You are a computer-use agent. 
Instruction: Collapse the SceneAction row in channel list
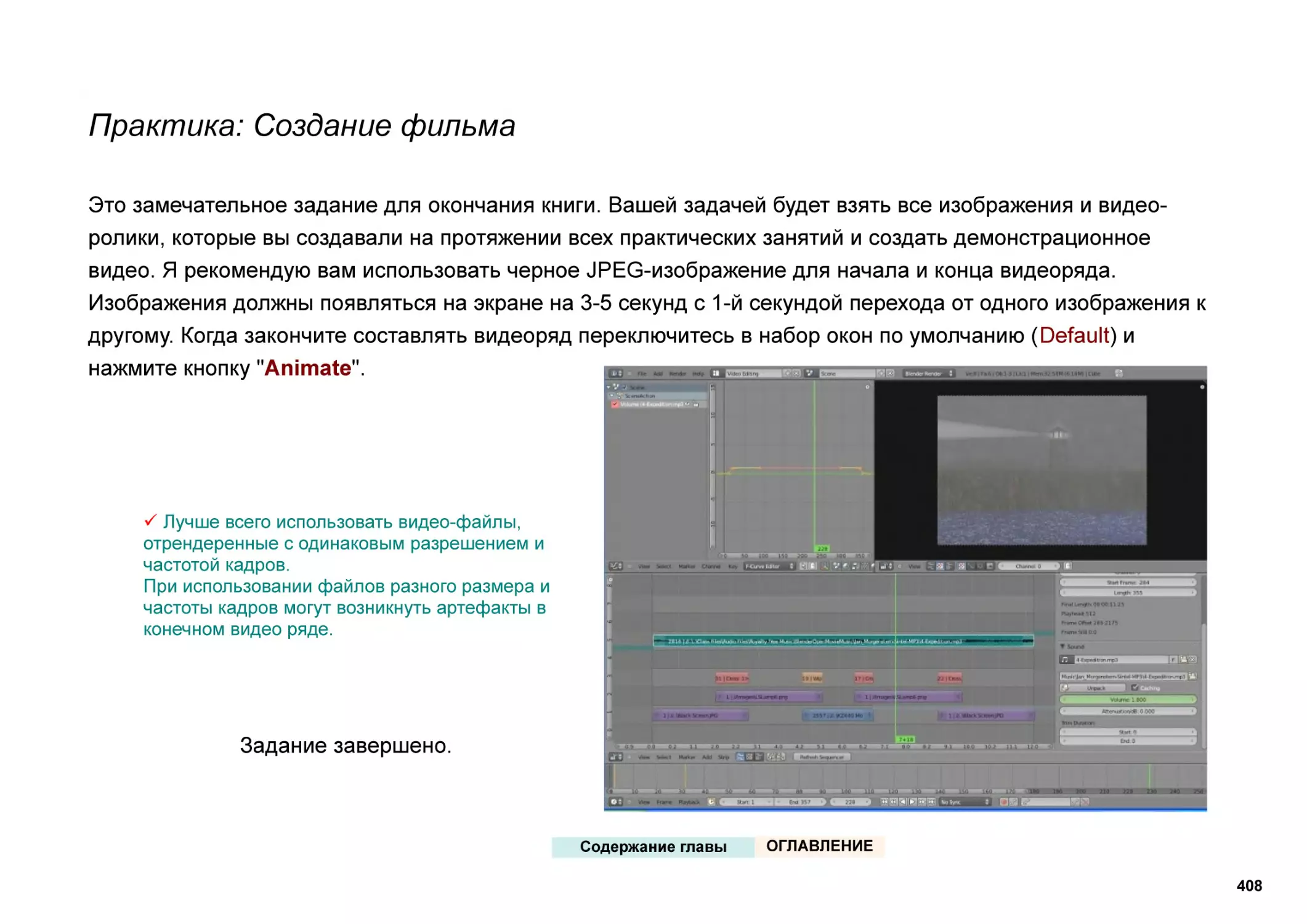pyautogui.click(x=612, y=396)
